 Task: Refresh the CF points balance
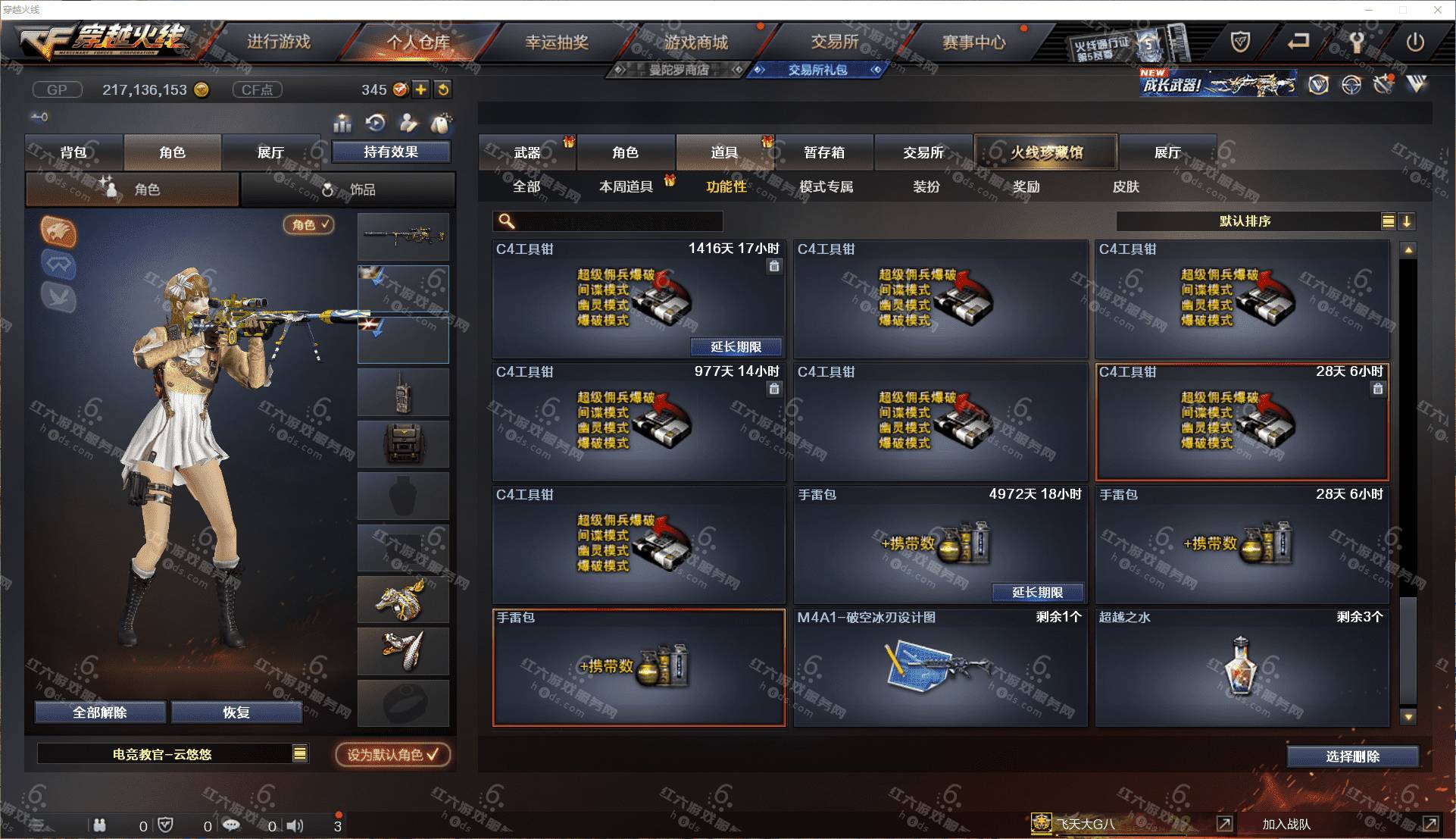[443, 89]
